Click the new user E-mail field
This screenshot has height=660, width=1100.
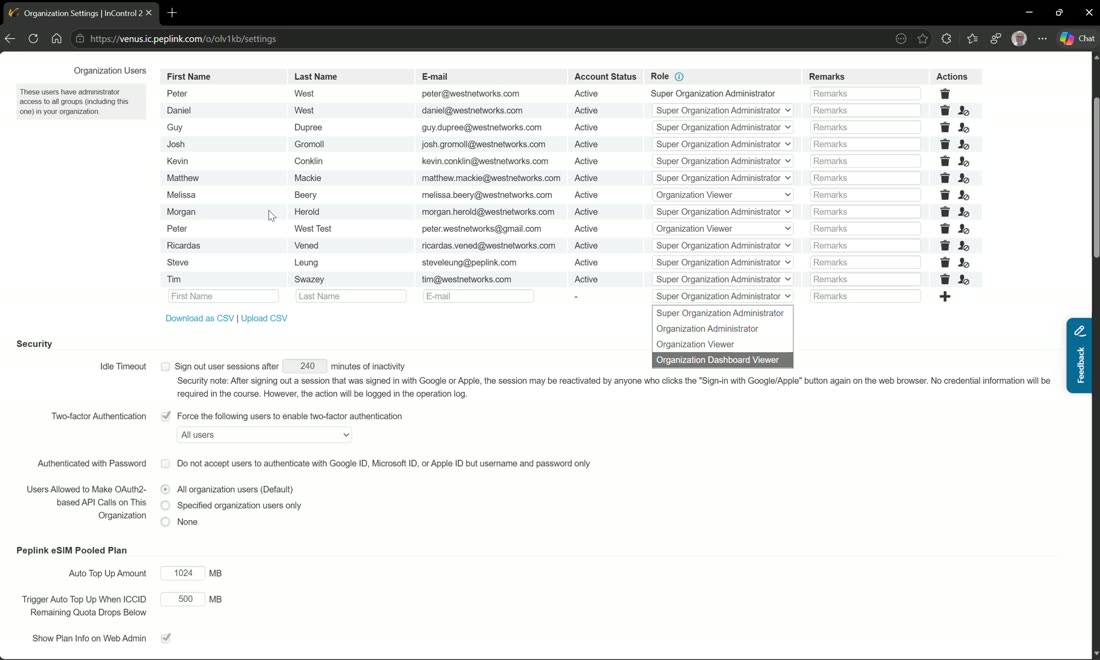click(x=478, y=297)
